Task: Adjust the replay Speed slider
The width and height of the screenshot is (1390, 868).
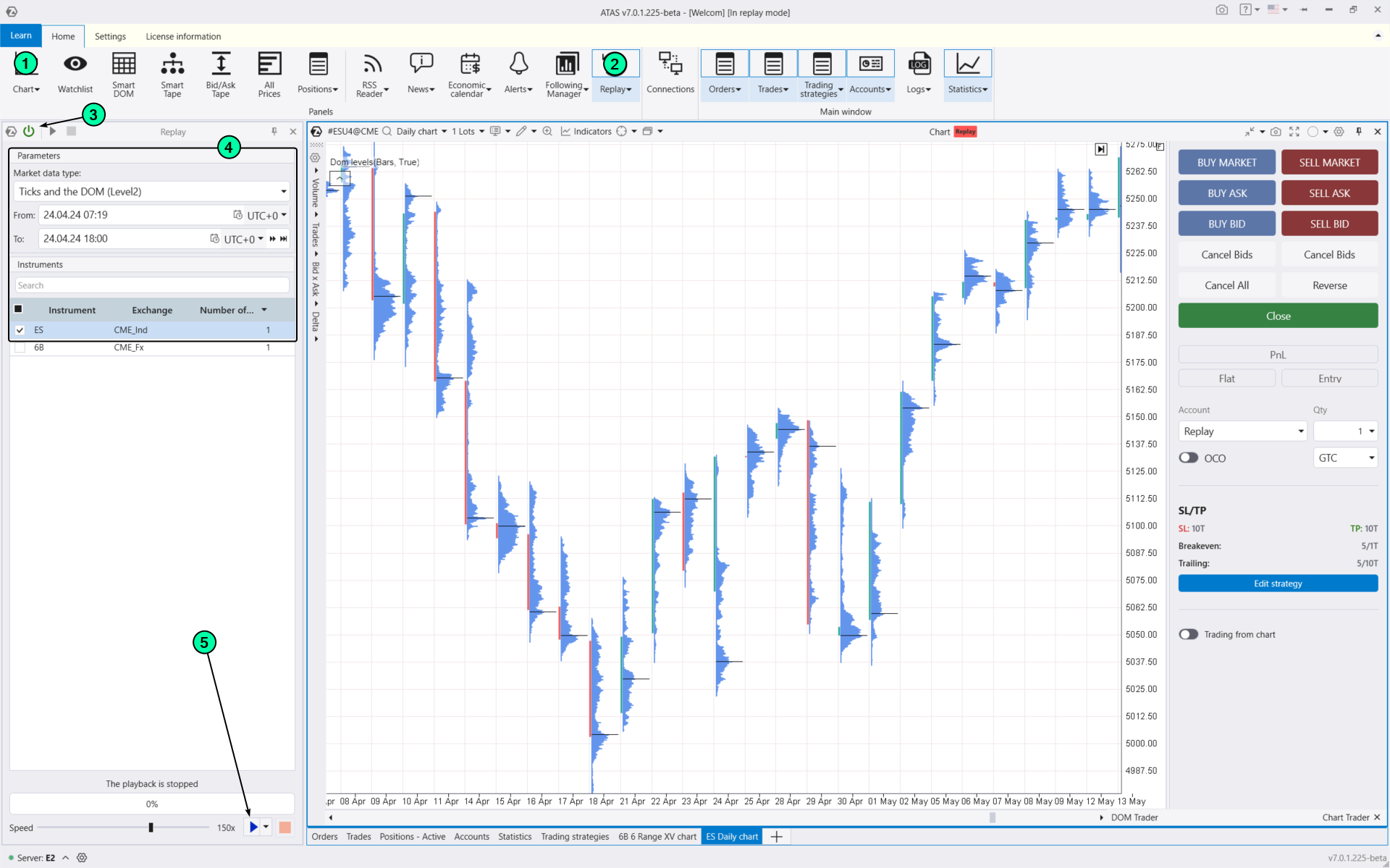Action: coord(152,827)
